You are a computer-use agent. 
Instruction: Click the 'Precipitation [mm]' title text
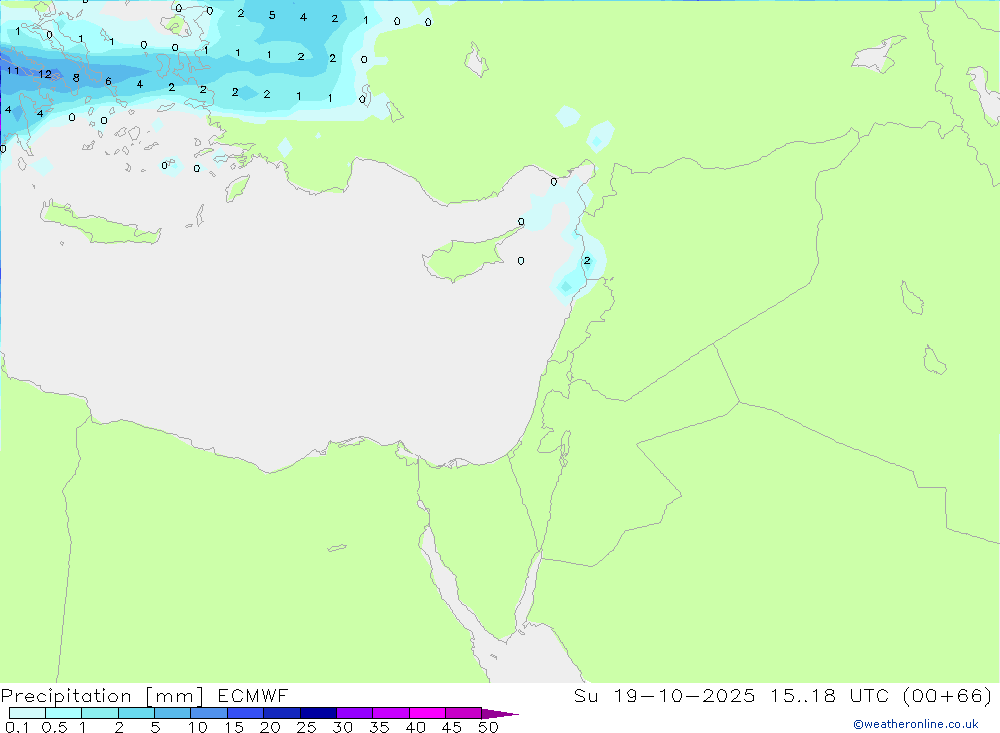[x=102, y=696]
